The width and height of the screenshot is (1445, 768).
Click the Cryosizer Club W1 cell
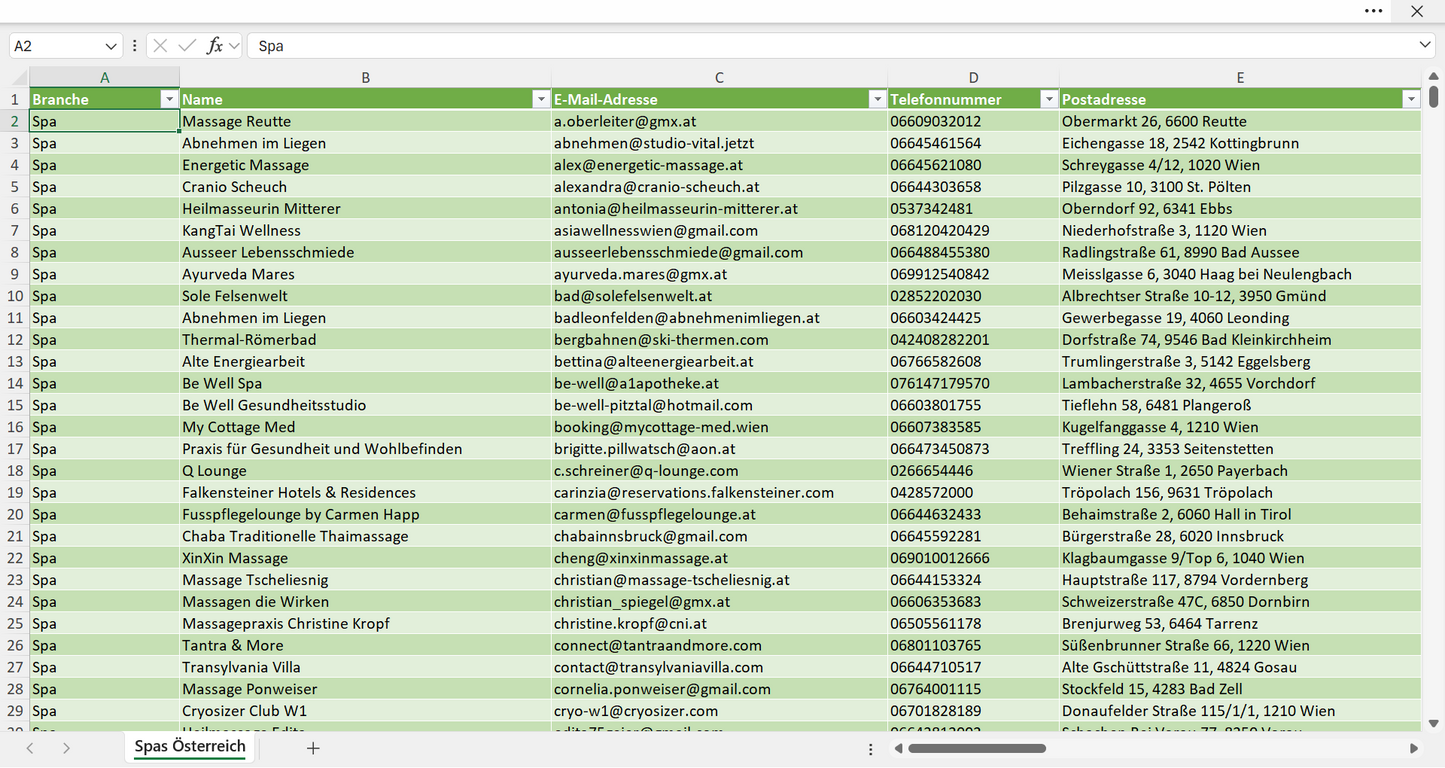(366, 711)
